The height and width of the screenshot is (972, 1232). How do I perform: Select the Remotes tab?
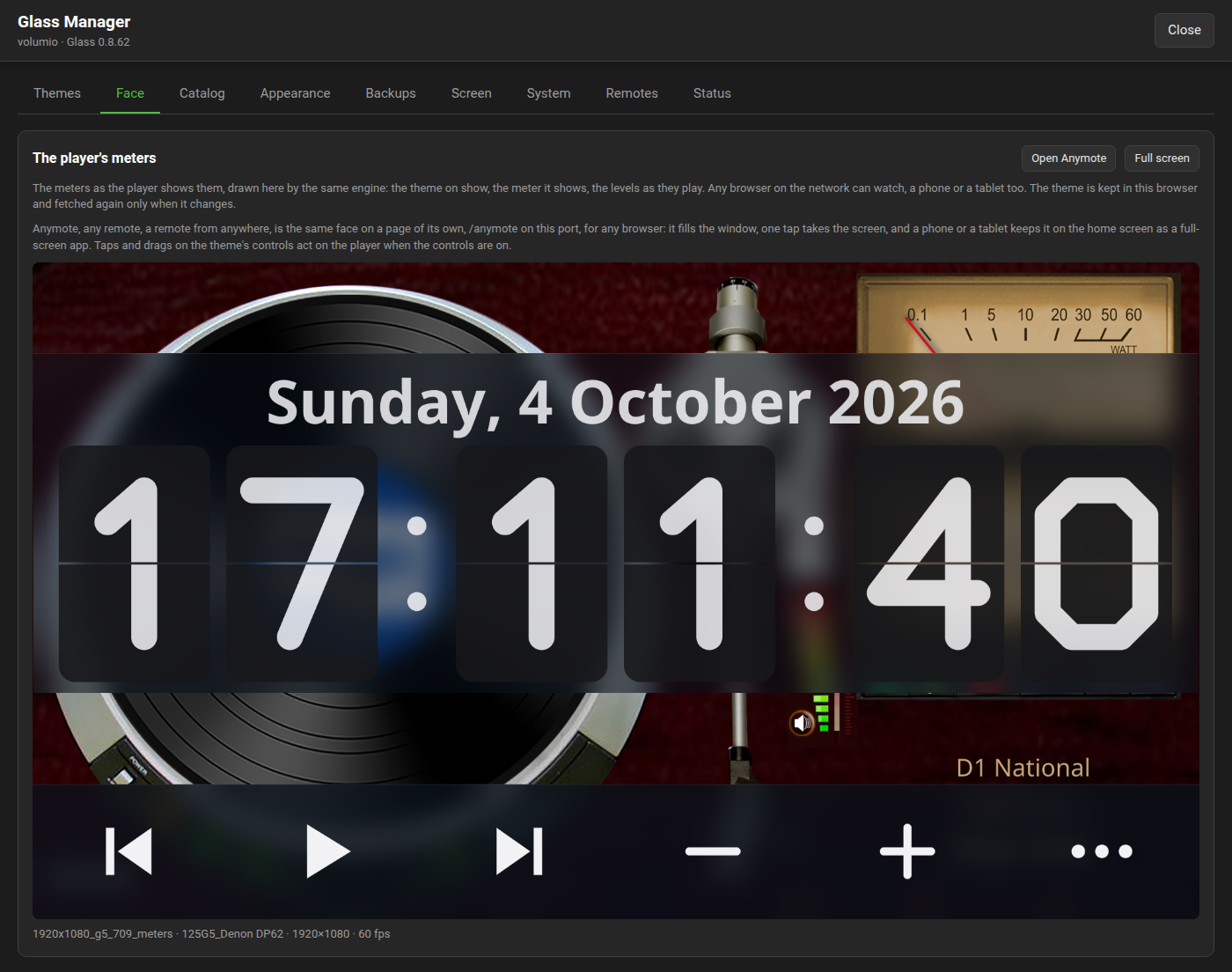632,93
